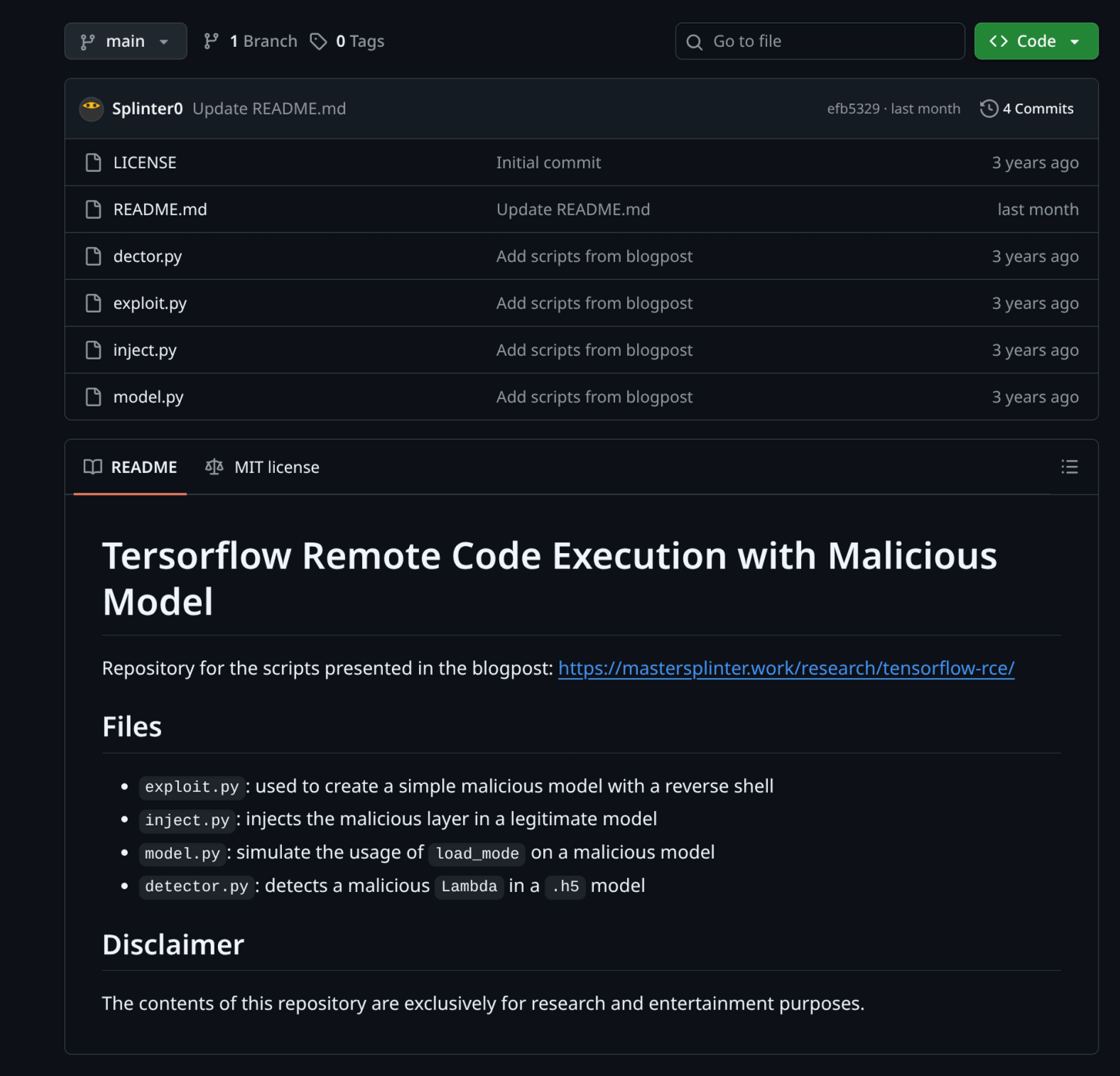Click the inject.py code label in README
The height and width of the screenshot is (1076, 1120).
(x=187, y=820)
